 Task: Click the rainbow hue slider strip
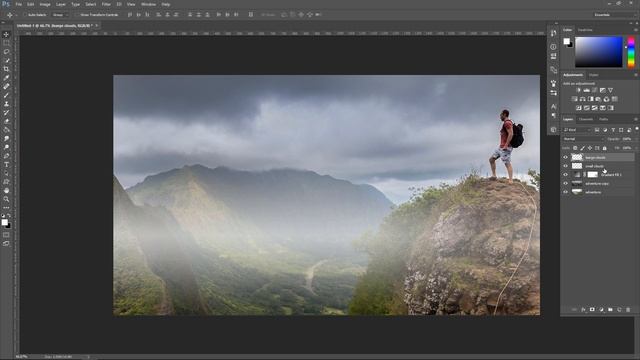[x=631, y=52]
